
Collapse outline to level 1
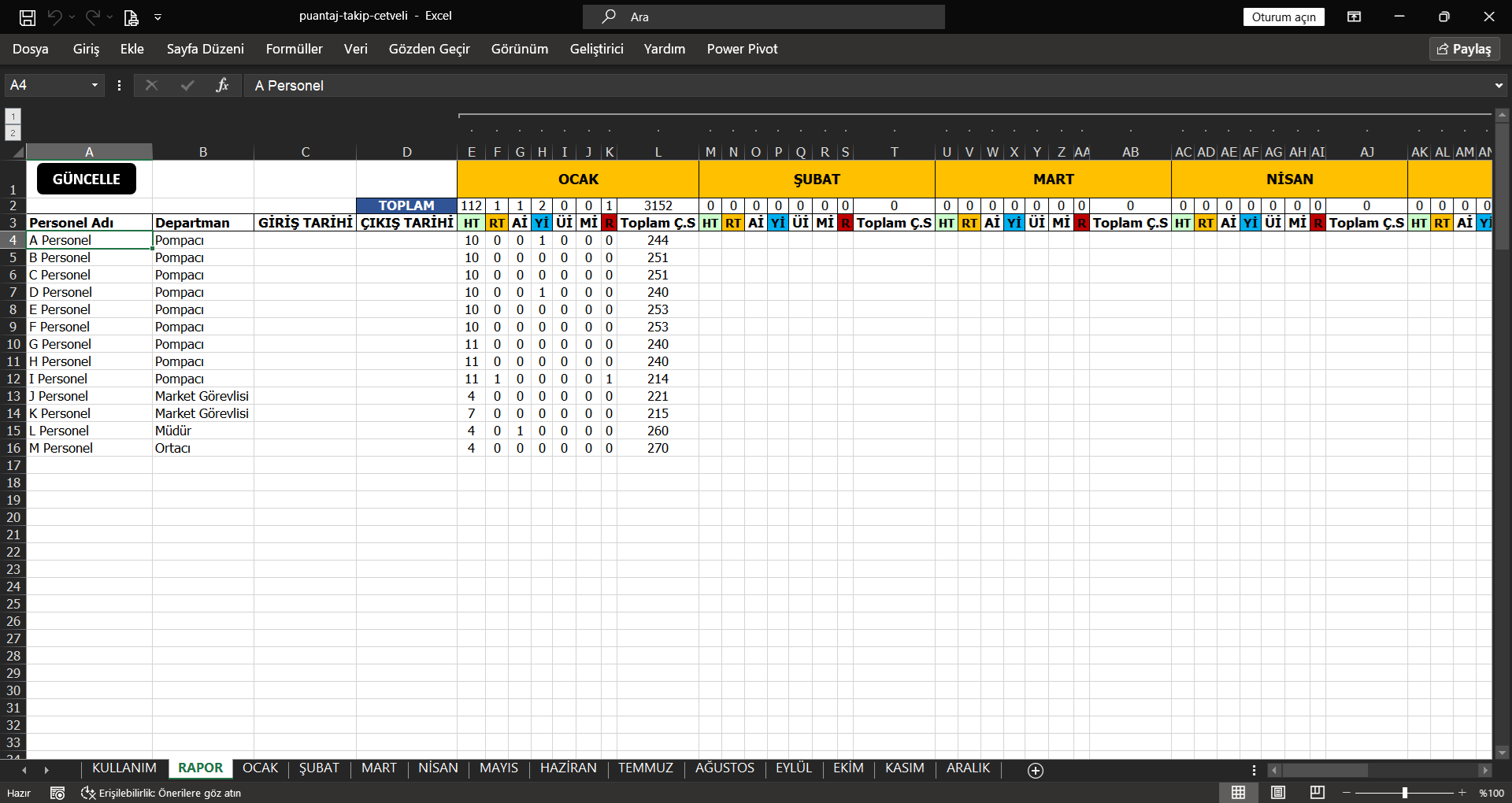click(13, 116)
